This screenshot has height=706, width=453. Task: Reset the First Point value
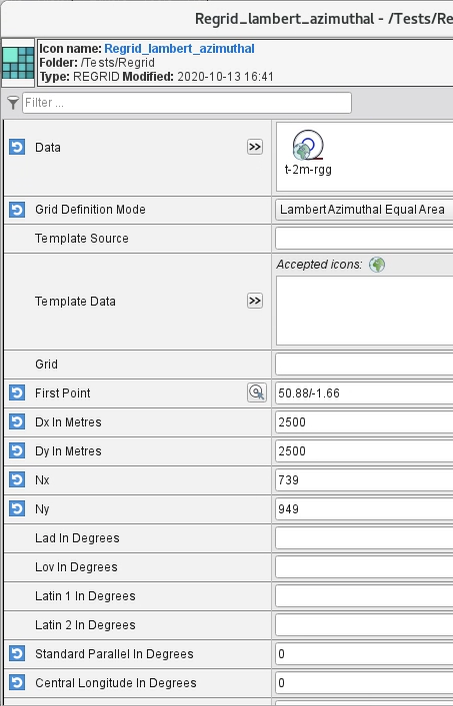17,393
